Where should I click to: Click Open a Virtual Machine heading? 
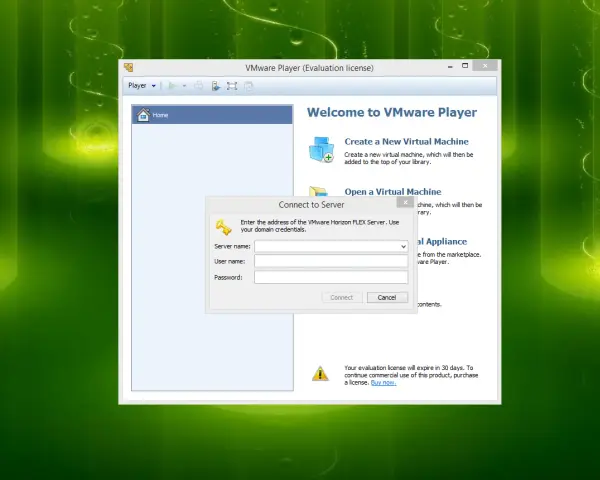[x=393, y=192]
